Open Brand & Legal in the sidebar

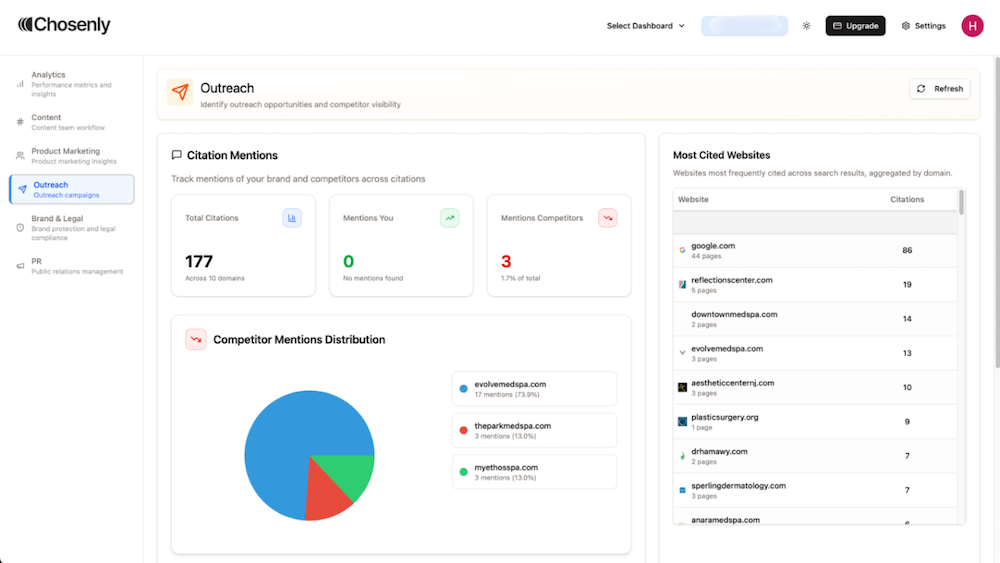71,228
